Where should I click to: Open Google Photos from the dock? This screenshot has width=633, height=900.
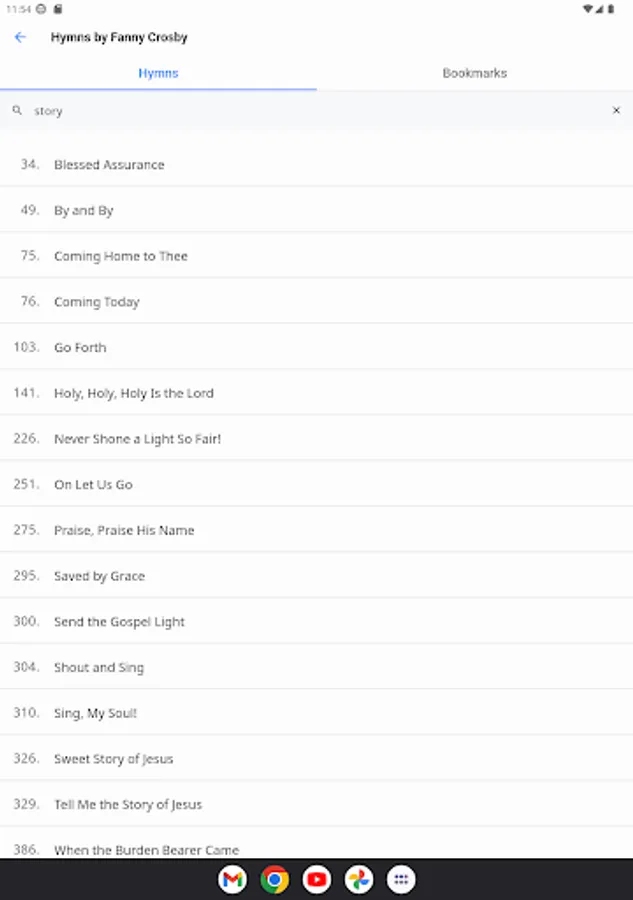[x=359, y=879]
